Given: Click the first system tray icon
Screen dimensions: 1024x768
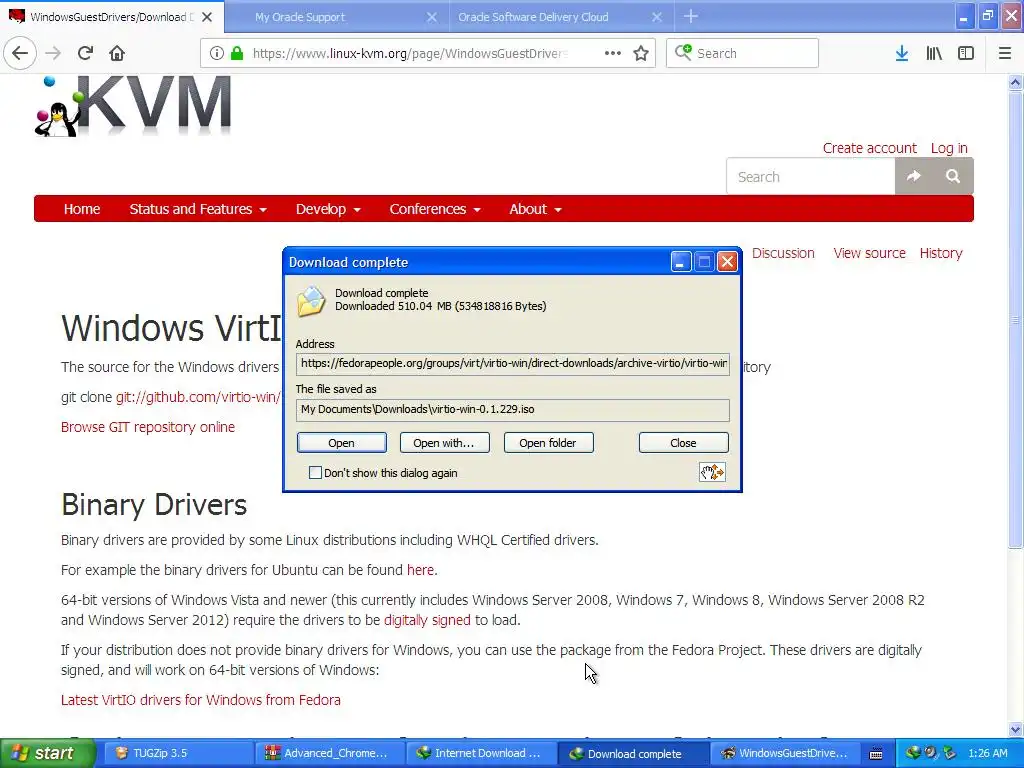Looking at the screenshot, I should [914, 753].
